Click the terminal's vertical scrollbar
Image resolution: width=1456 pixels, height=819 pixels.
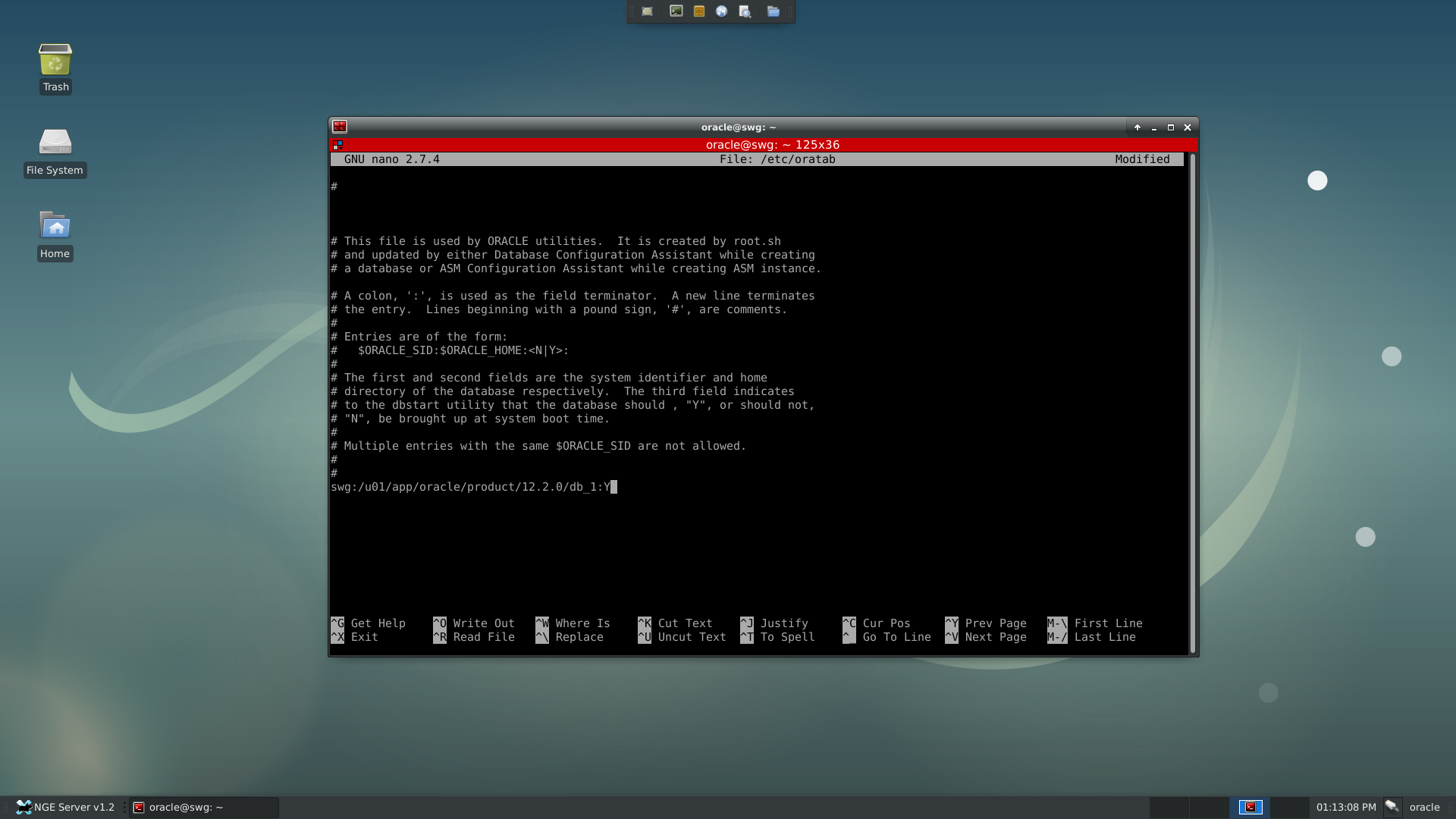click(x=1192, y=402)
